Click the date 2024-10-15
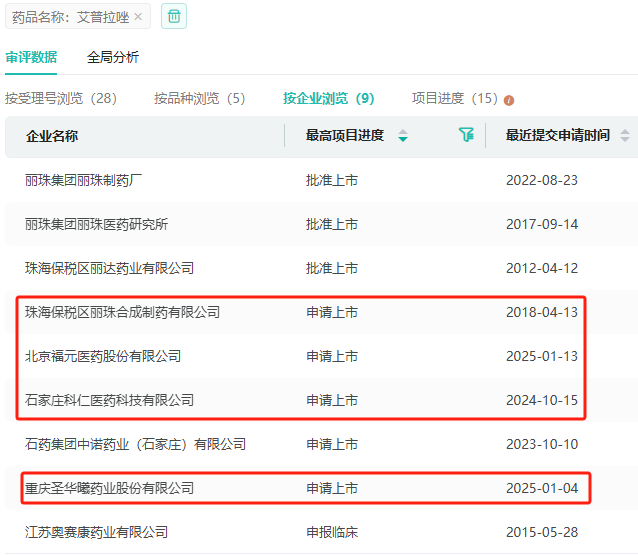The image size is (638, 555). pyautogui.click(x=542, y=400)
